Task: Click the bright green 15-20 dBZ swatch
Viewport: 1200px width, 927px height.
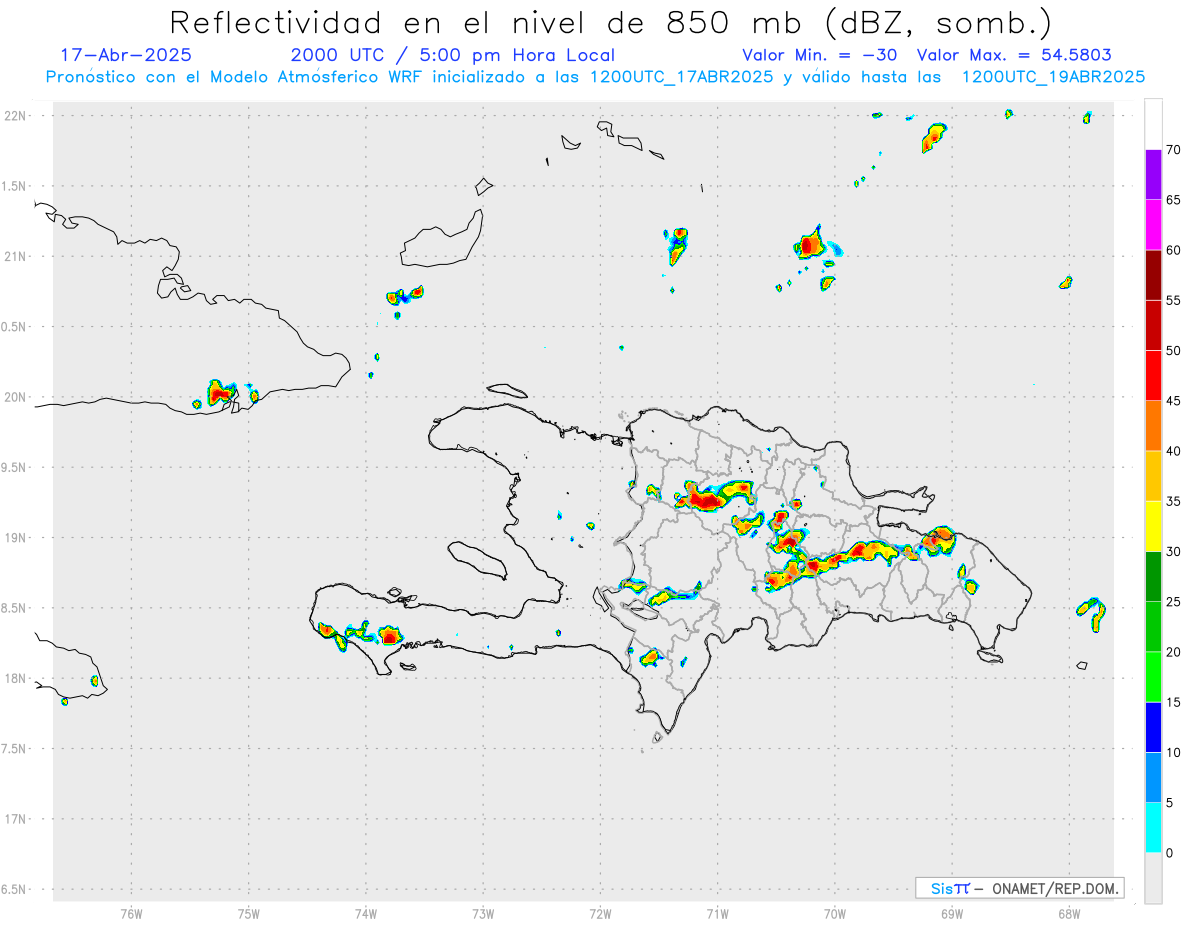Action: coord(1153,677)
